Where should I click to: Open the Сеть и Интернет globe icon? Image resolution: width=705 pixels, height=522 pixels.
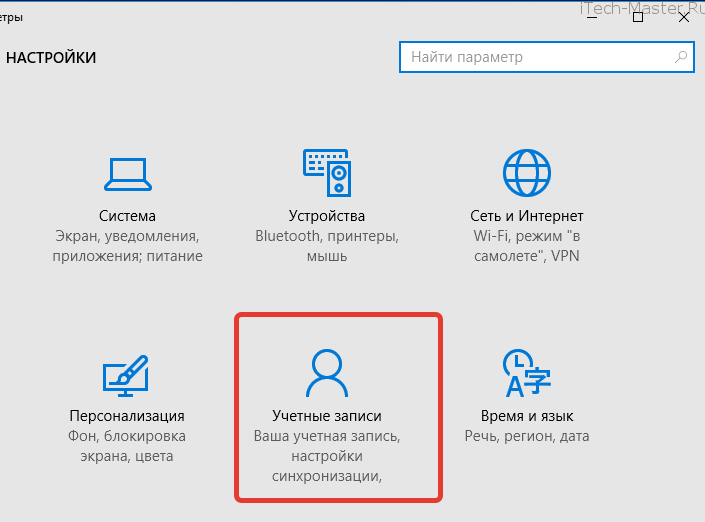526,174
